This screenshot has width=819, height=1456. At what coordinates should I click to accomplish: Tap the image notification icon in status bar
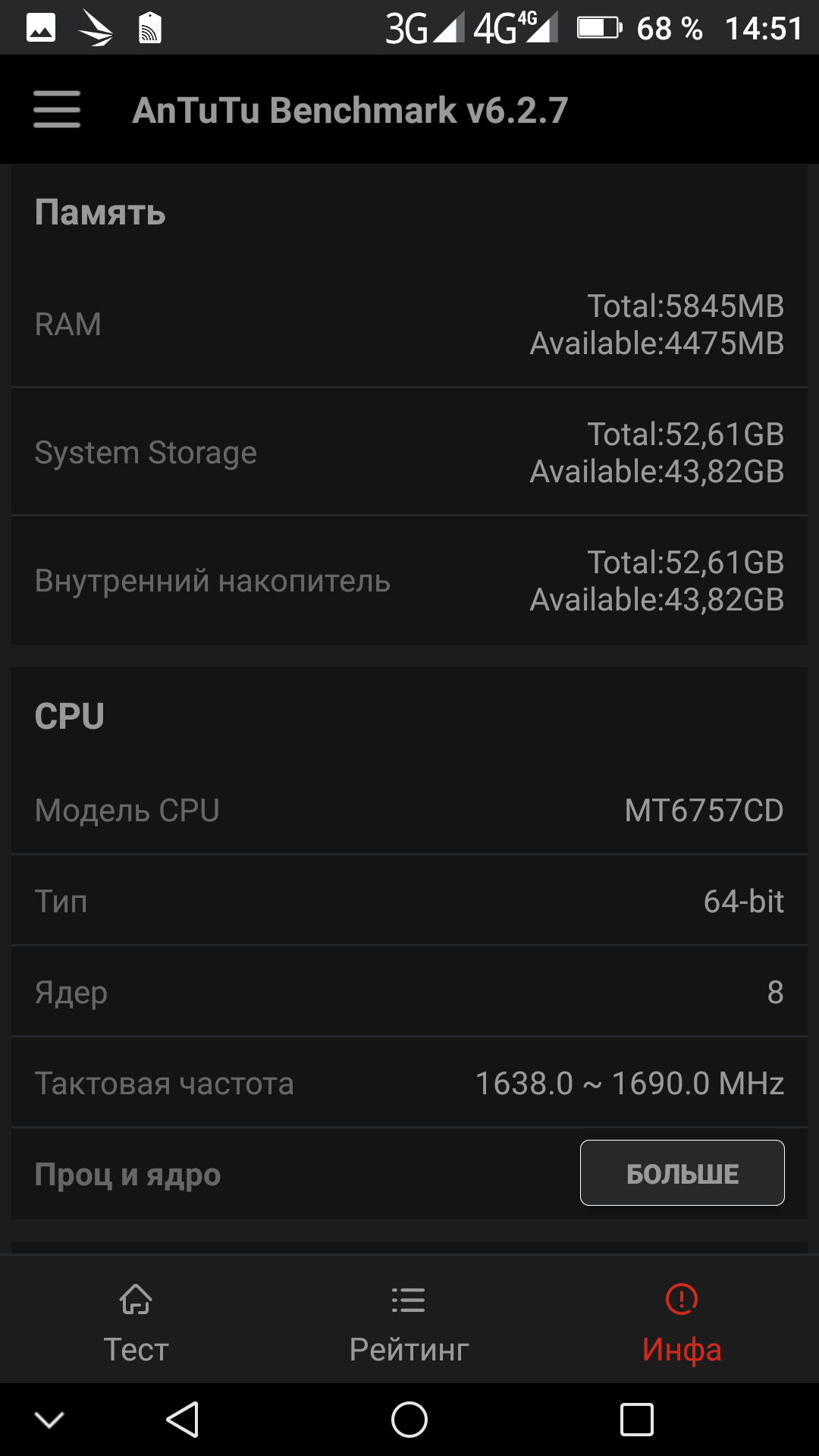point(41,29)
